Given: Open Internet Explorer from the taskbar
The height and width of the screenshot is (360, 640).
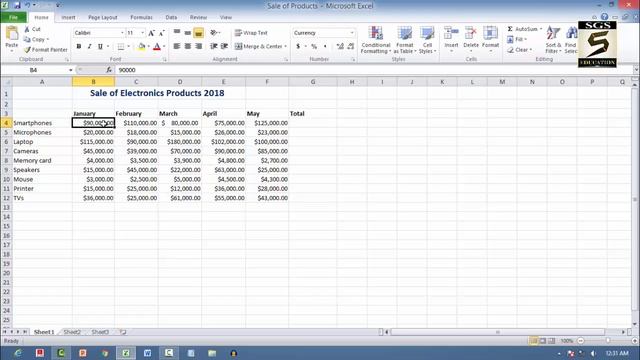Looking at the screenshot, I should pyautogui.click(x=18, y=353).
